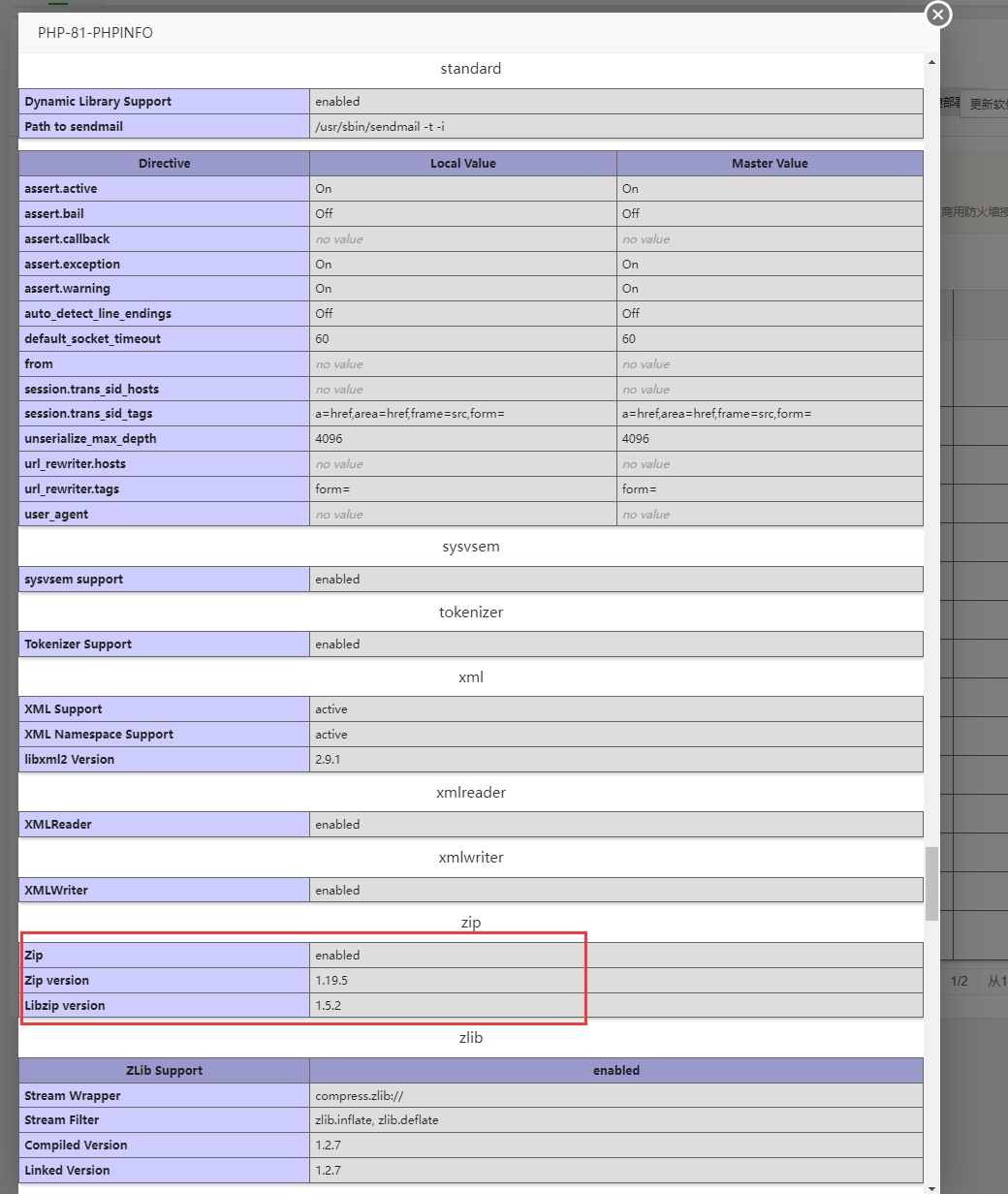Click the Libzip version value 1.5.2
The image size is (1008, 1194).
pyautogui.click(x=328, y=1006)
